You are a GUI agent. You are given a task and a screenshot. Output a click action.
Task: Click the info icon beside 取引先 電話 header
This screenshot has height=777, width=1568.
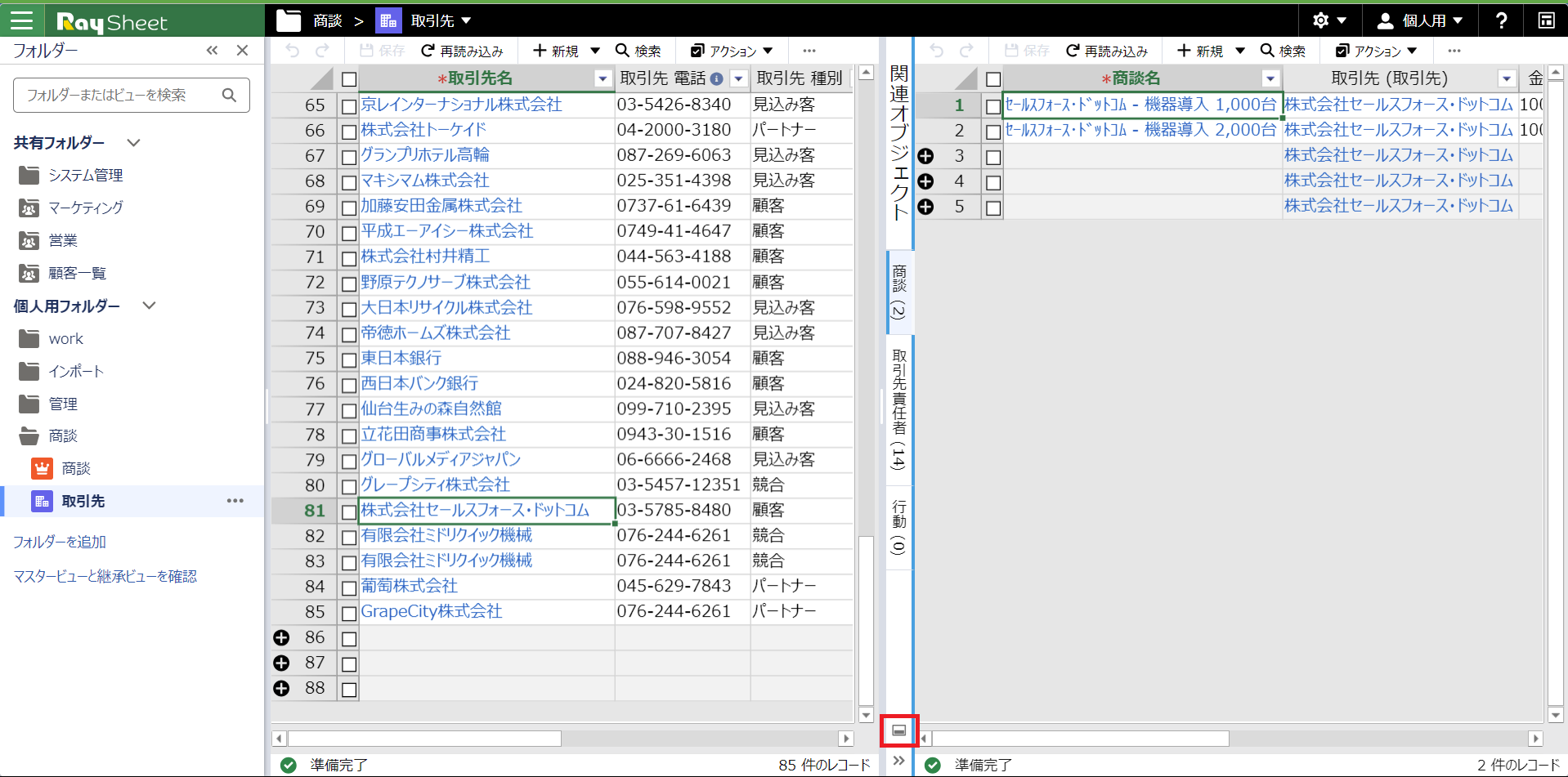click(716, 79)
